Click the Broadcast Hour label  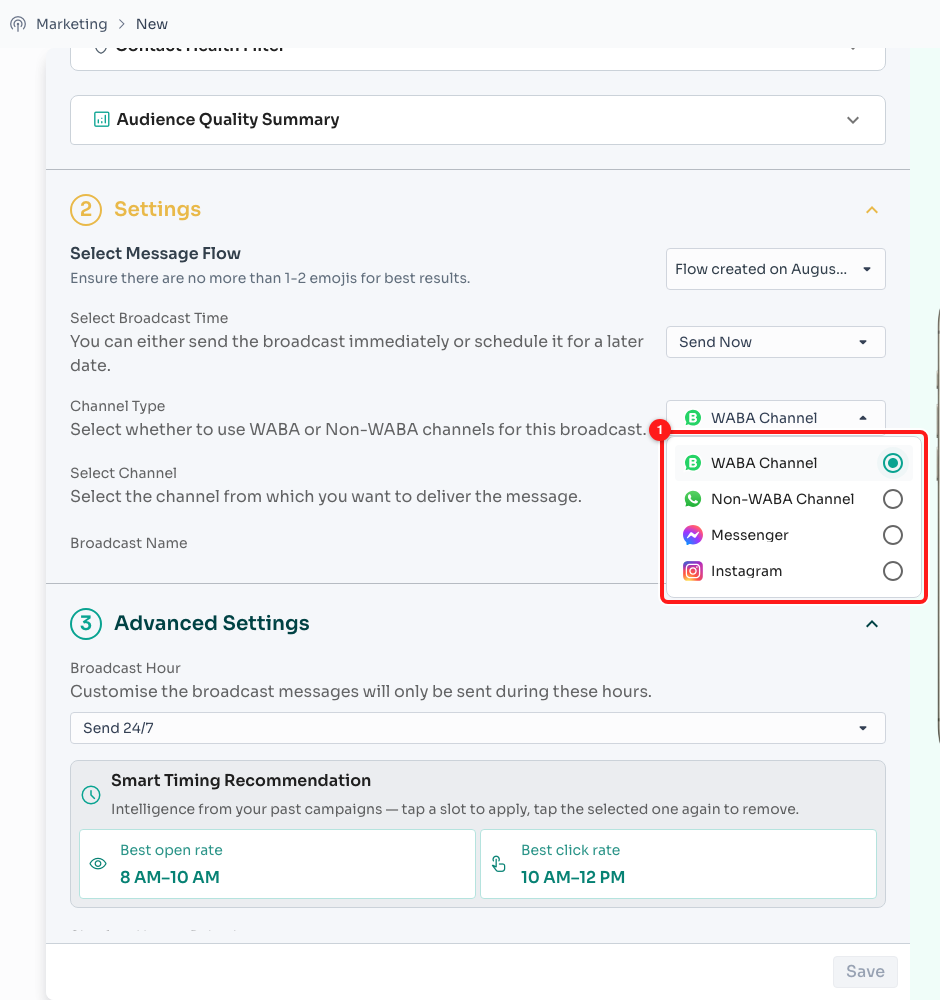coord(125,668)
